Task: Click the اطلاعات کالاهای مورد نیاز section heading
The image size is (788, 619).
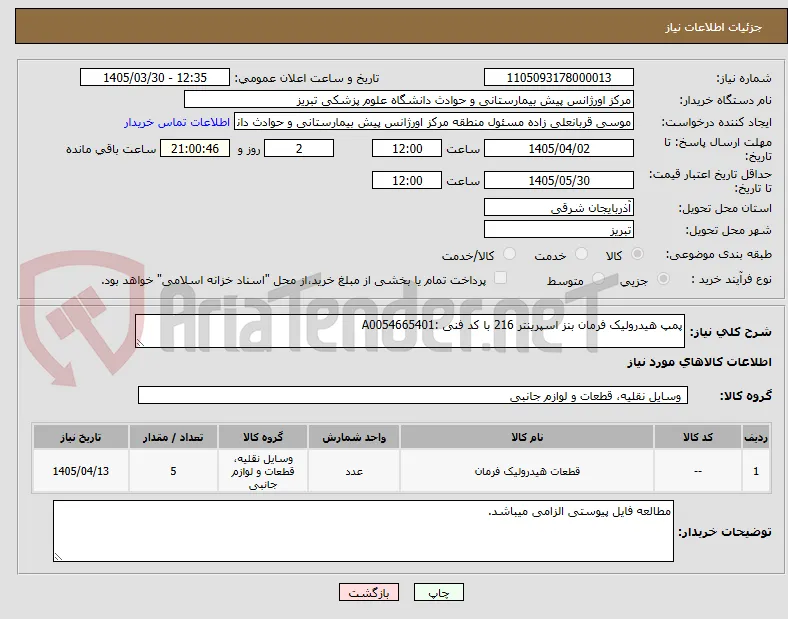Action: [699, 362]
